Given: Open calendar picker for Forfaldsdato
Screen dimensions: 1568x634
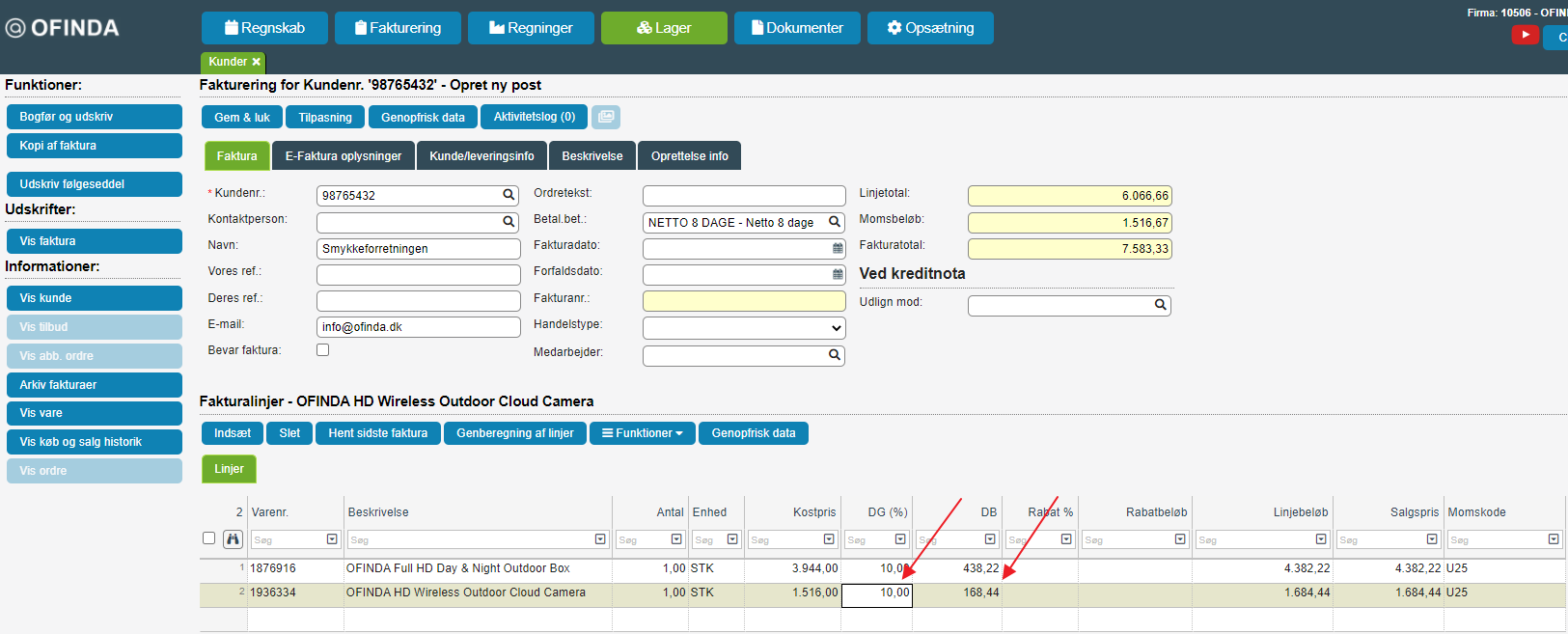Looking at the screenshot, I should pyautogui.click(x=838, y=275).
